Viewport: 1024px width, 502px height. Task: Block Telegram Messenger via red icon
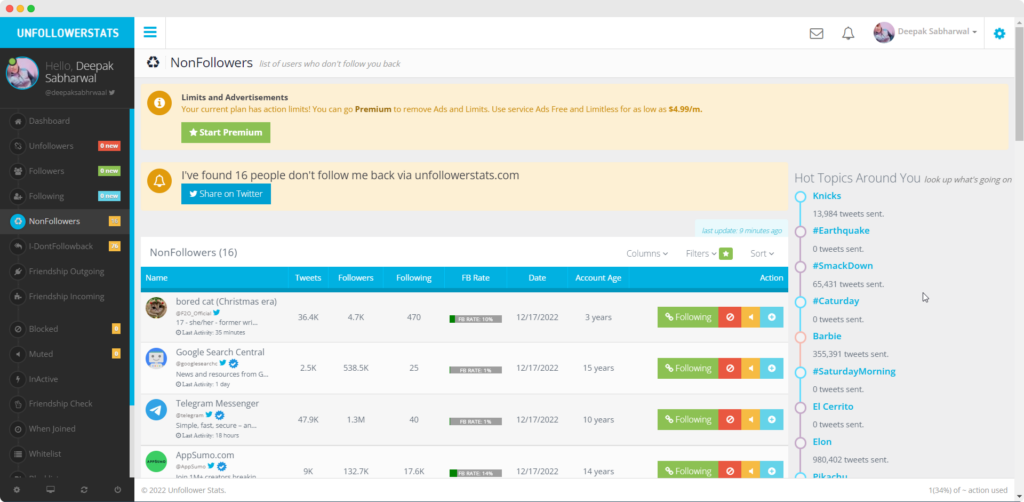(729, 420)
